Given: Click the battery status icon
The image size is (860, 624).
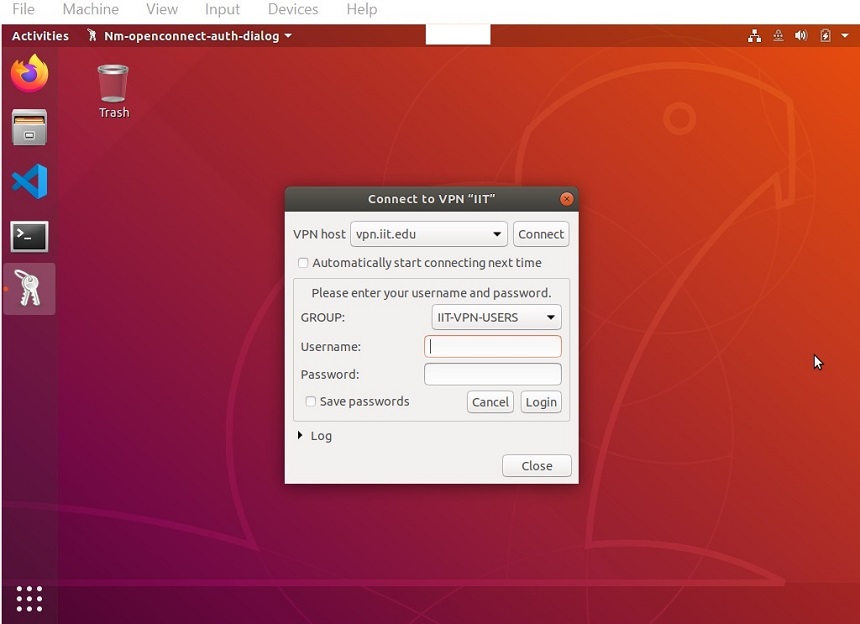Looking at the screenshot, I should click(x=825, y=36).
